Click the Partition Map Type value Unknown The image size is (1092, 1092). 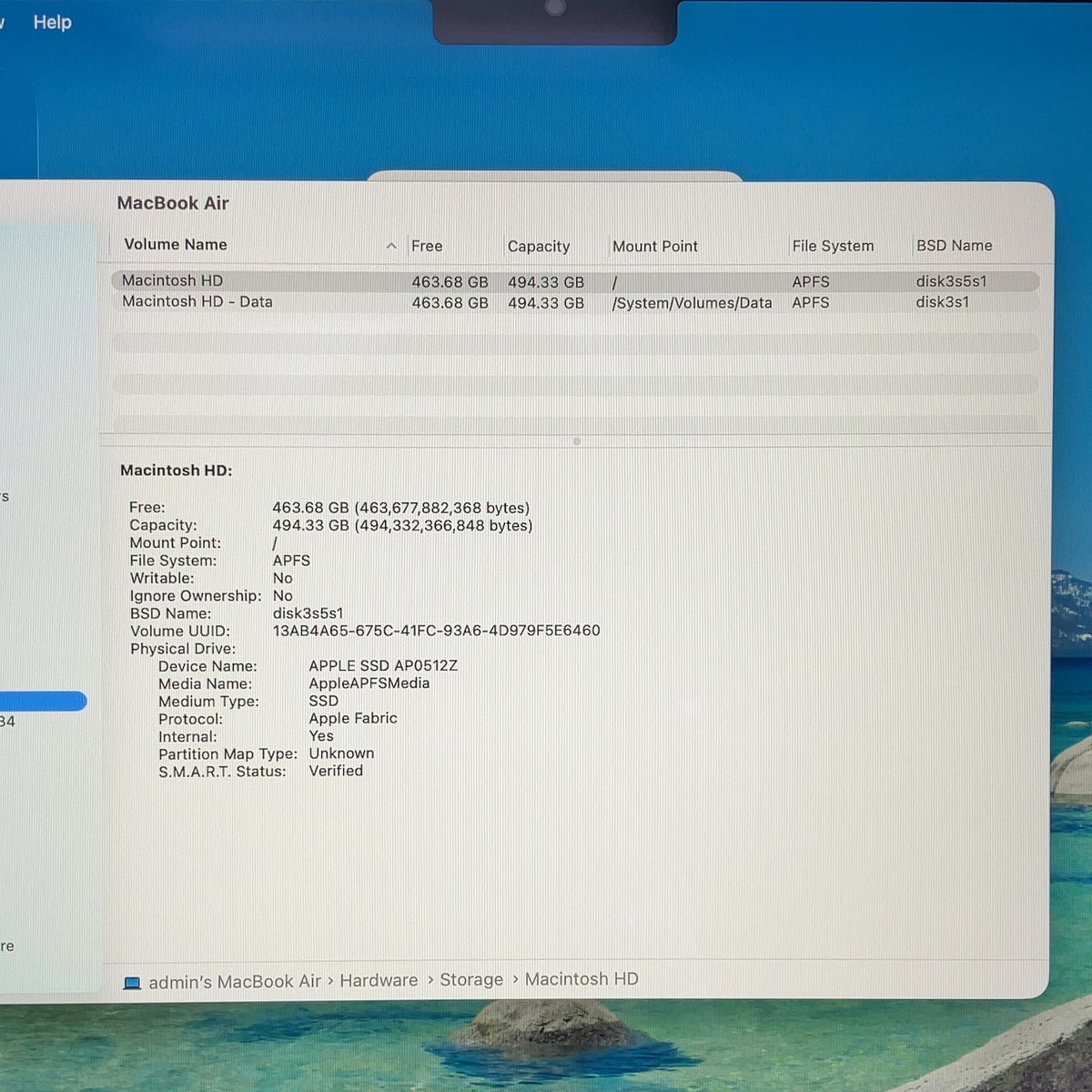click(x=341, y=753)
